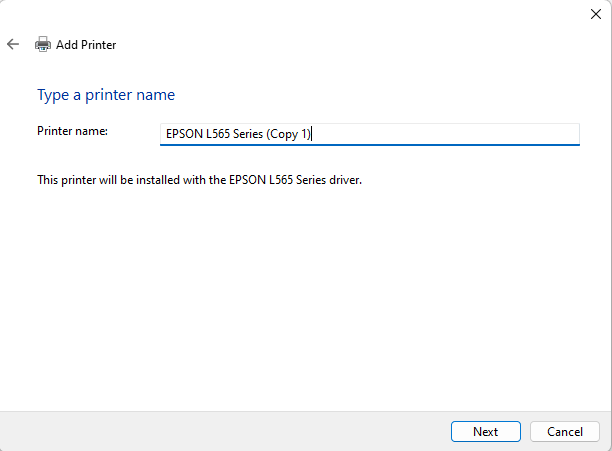This screenshot has width=612, height=451.
Task: Click the driver installation description text
Action: pyautogui.click(x=198, y=181)
